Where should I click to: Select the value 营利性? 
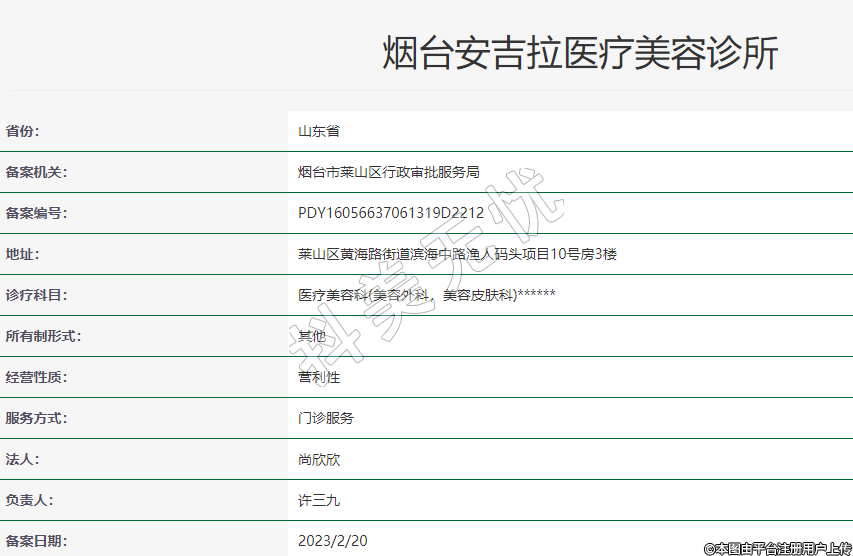319,377
